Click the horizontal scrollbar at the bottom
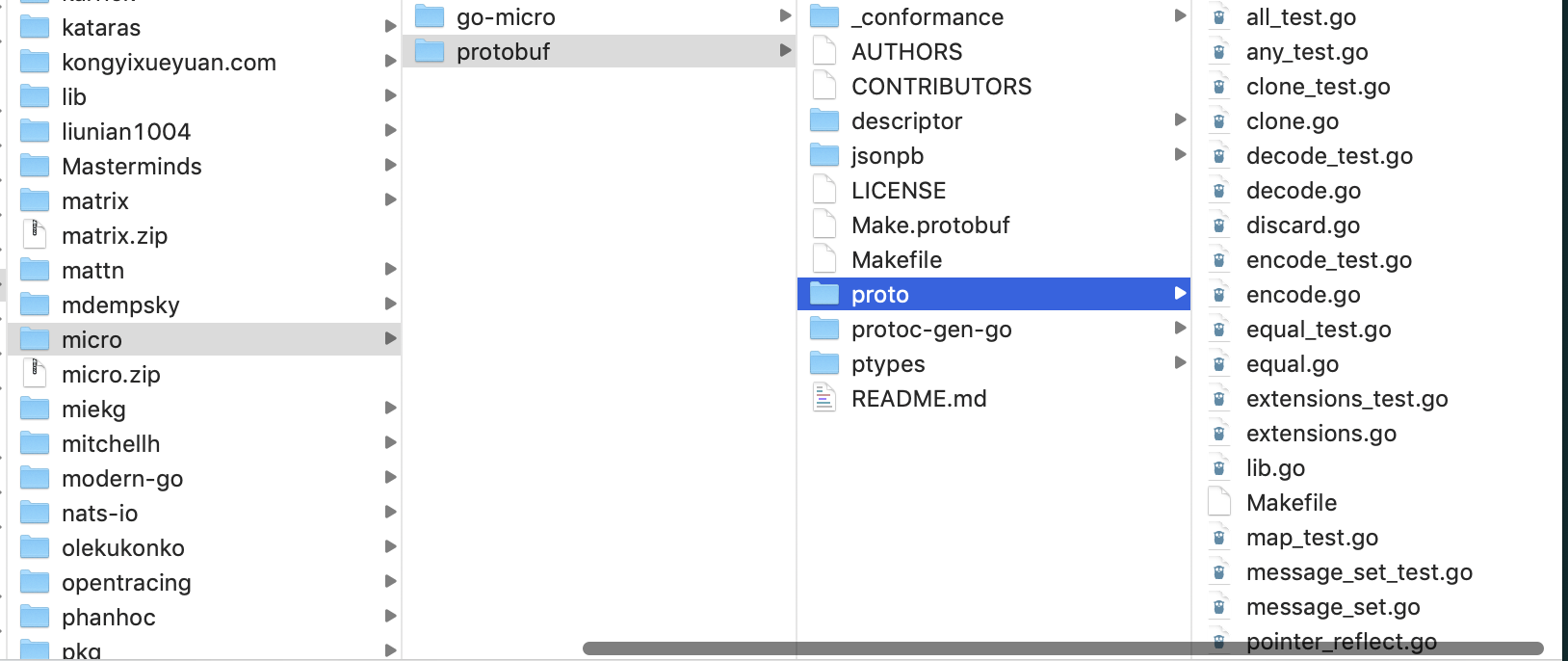Screen dimensions: 1568x661 [x=1059, y=648]
